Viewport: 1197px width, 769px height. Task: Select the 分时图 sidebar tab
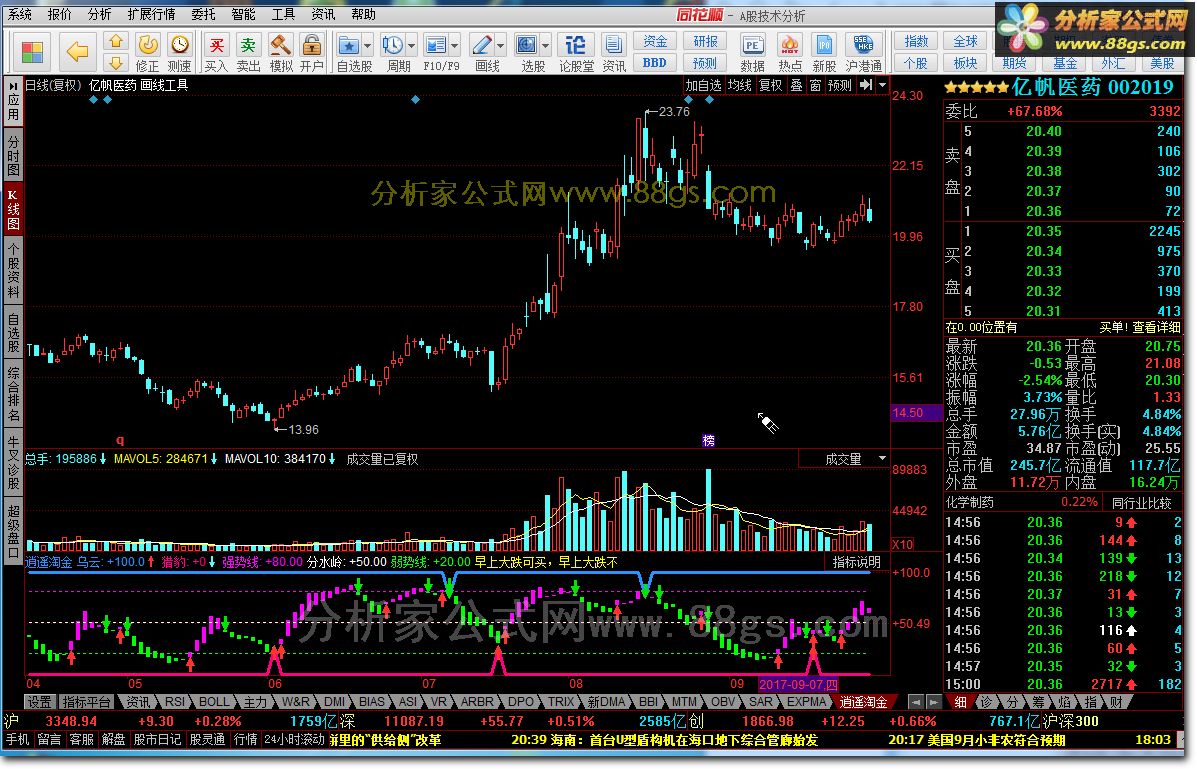[x=13, y=154]
